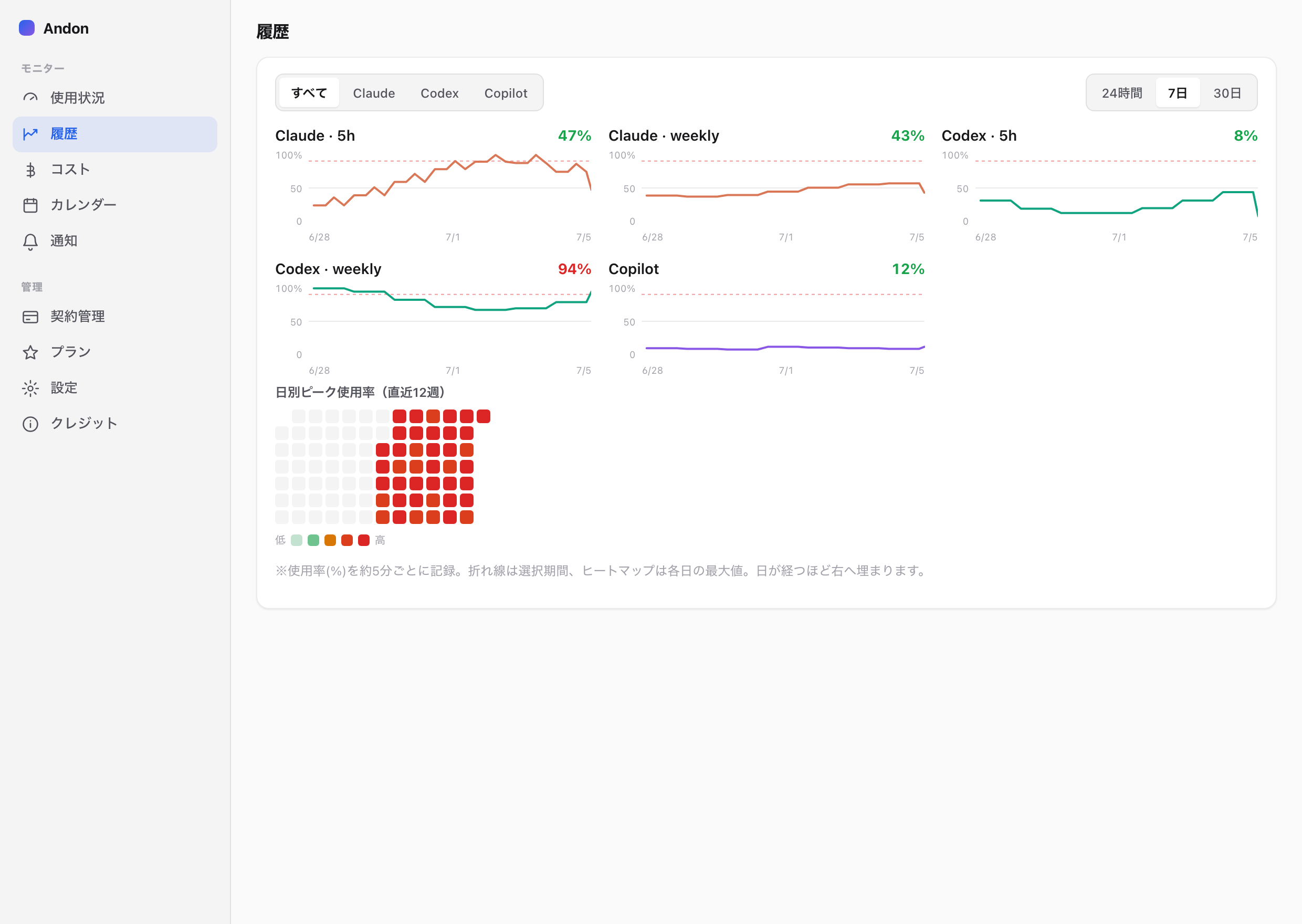Switch to the Claude filter tab
The image size is (1302, 924).
tap(374, 93)
